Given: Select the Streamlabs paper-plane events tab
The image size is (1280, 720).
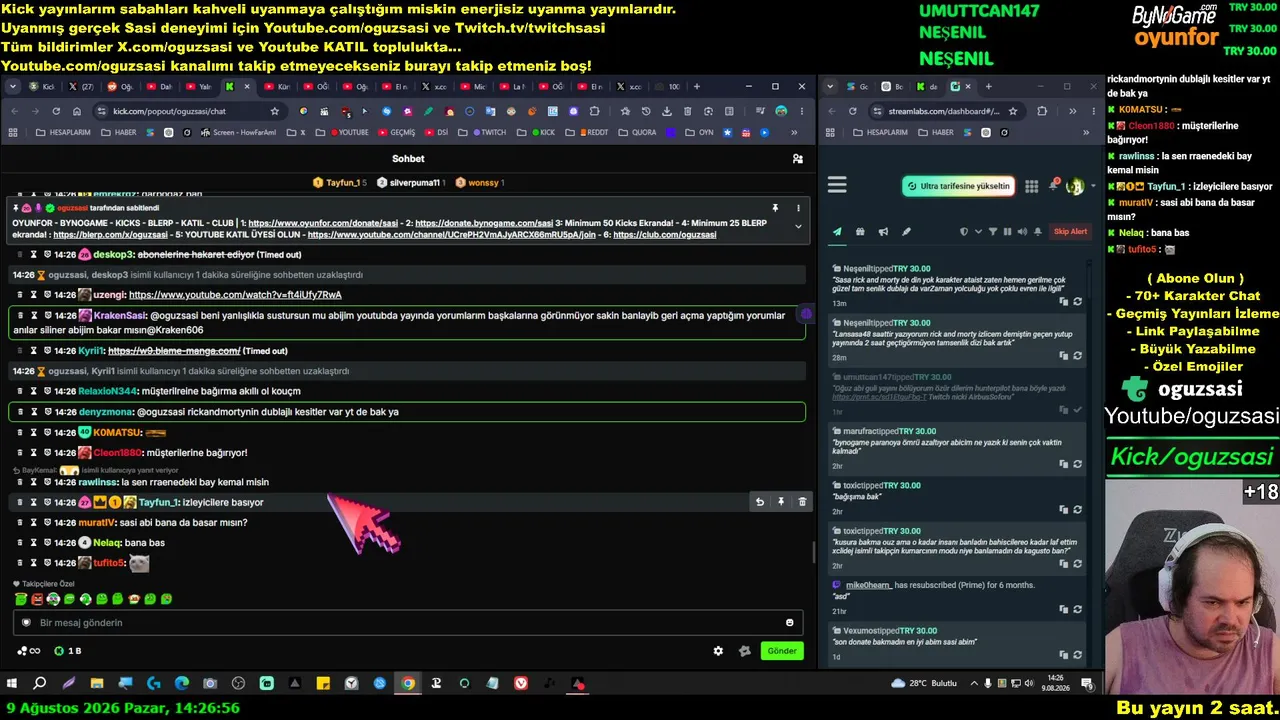Looking at the screenshot, I should 838,232.
